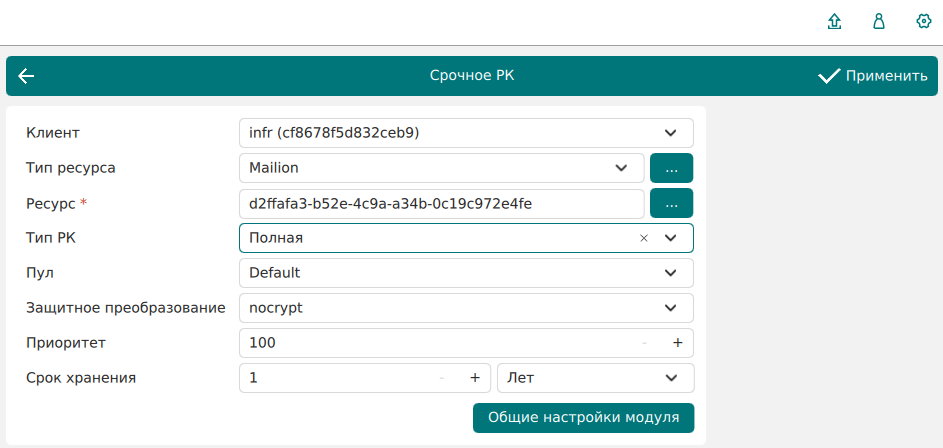Click the ellipsis button next to Ресурс
Image resolution: width=943 pixels, height=448 pixels.
[x=671, y=203]
